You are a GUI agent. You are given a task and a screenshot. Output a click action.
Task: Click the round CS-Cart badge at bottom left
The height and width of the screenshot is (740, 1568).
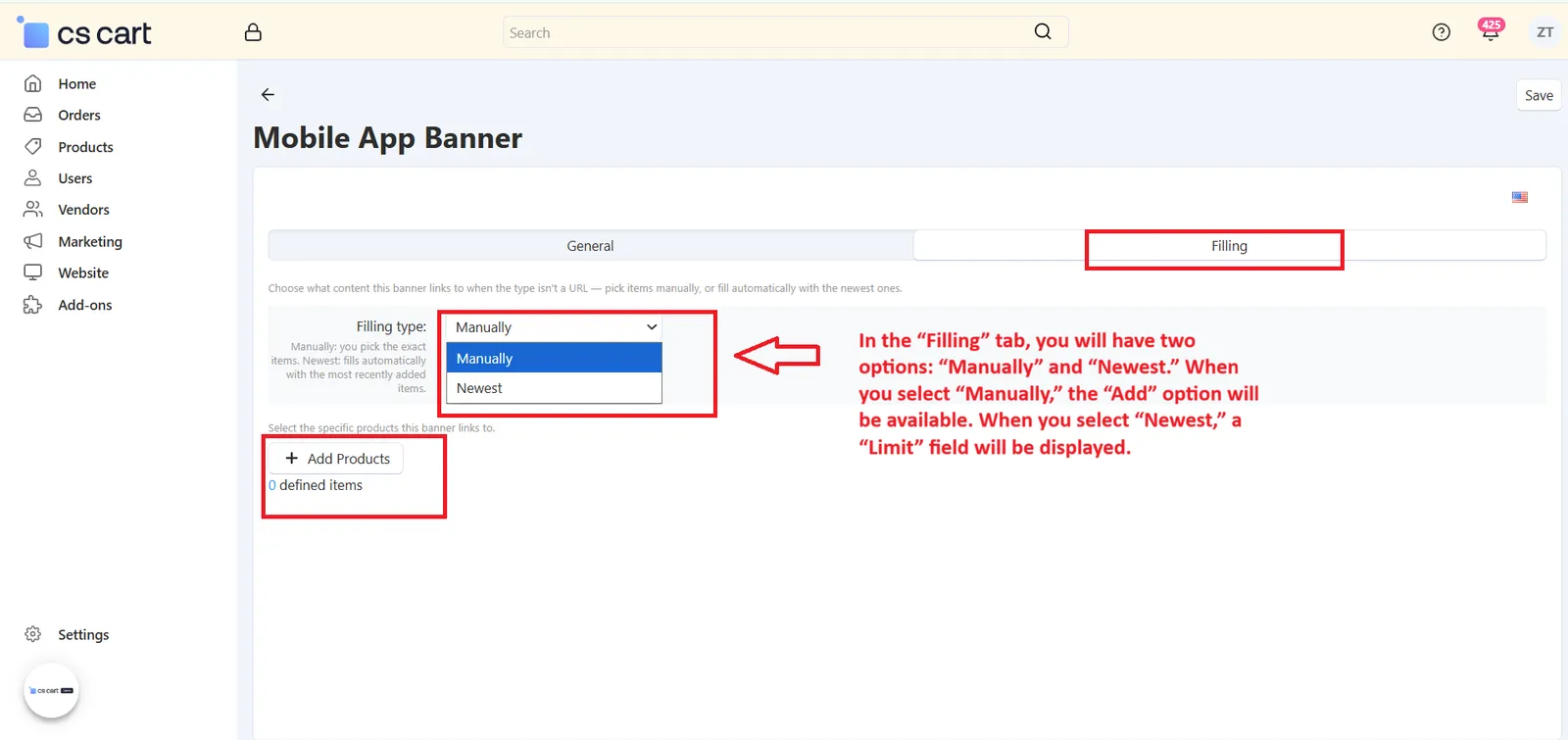pos(51,690)
